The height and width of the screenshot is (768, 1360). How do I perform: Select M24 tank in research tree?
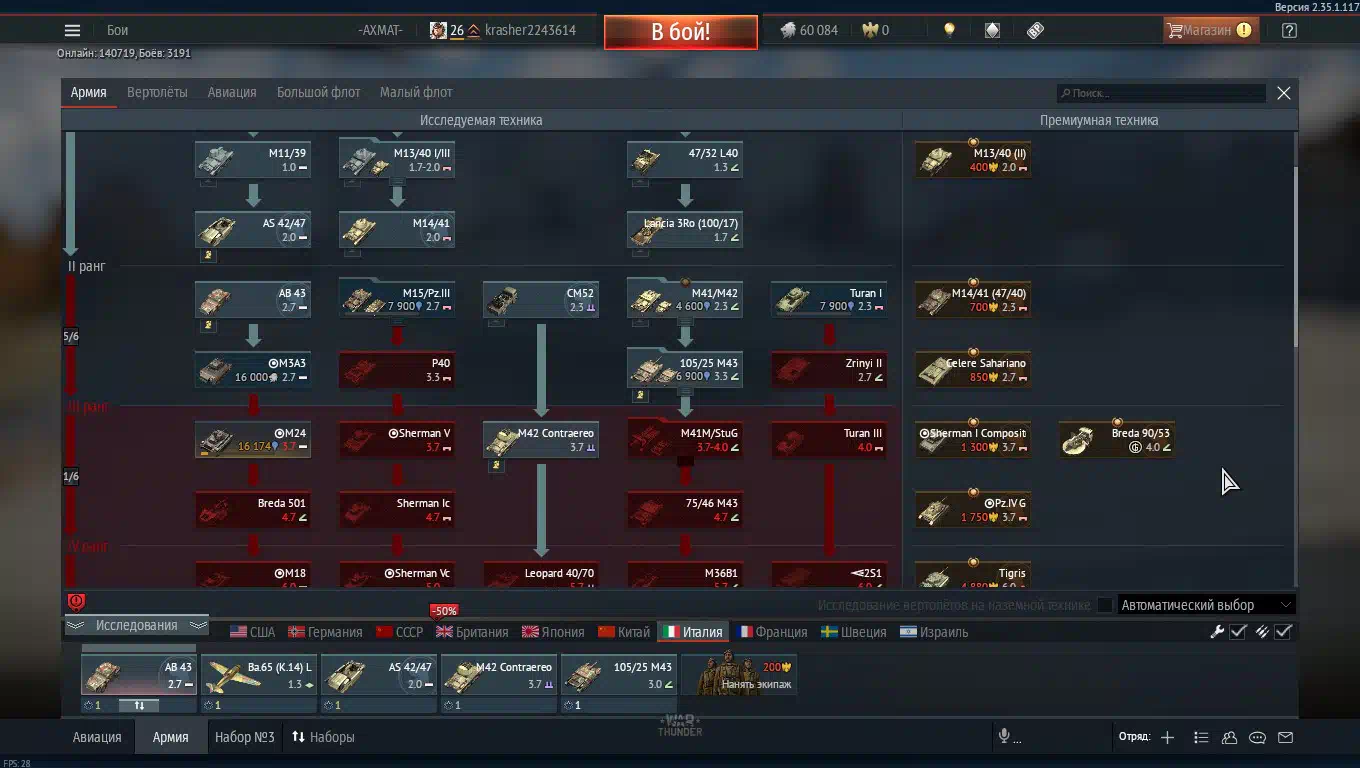click(253, 440)
